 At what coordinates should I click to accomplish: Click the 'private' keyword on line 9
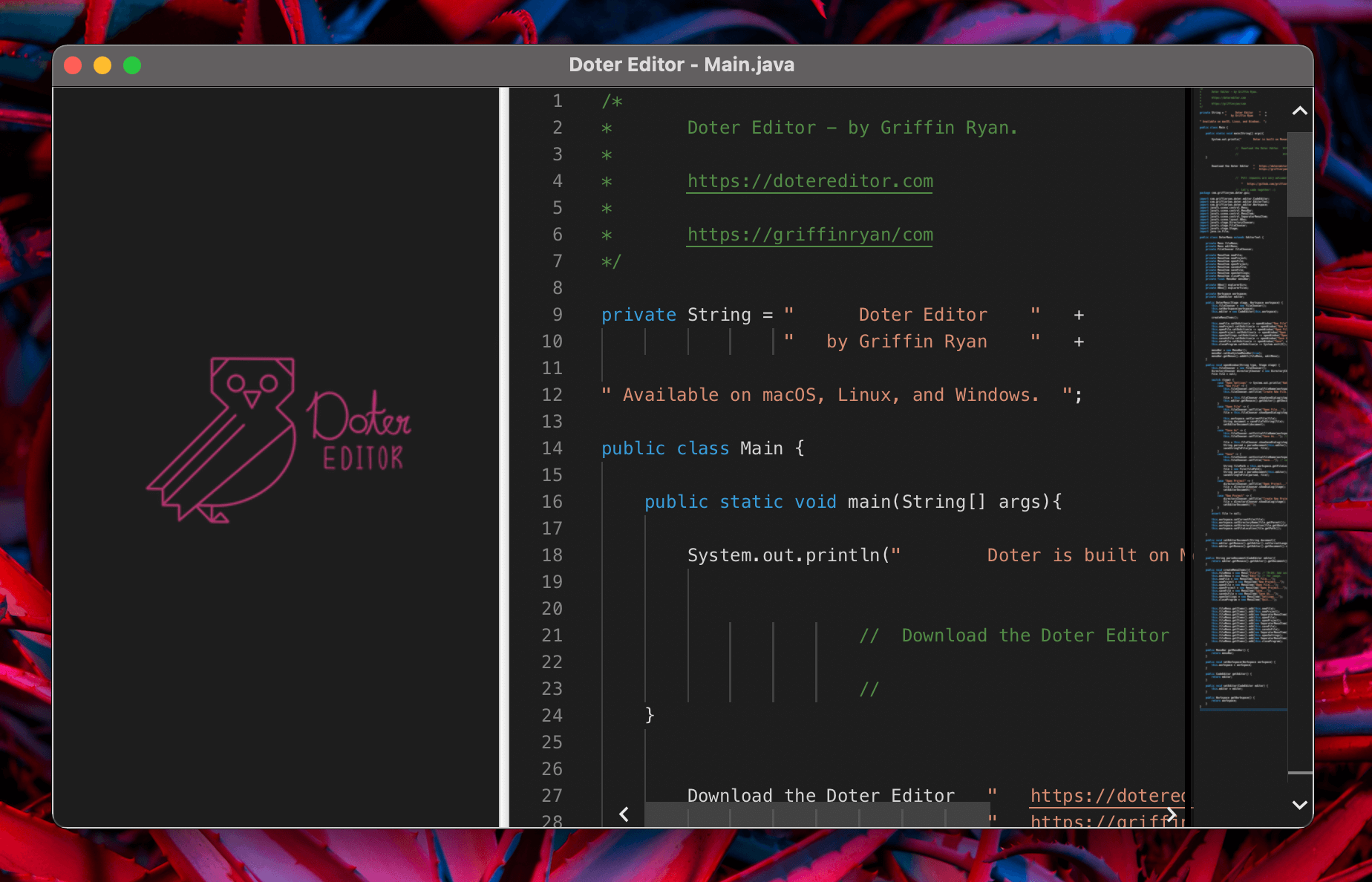pyautogui.click(x=638, y=315)
